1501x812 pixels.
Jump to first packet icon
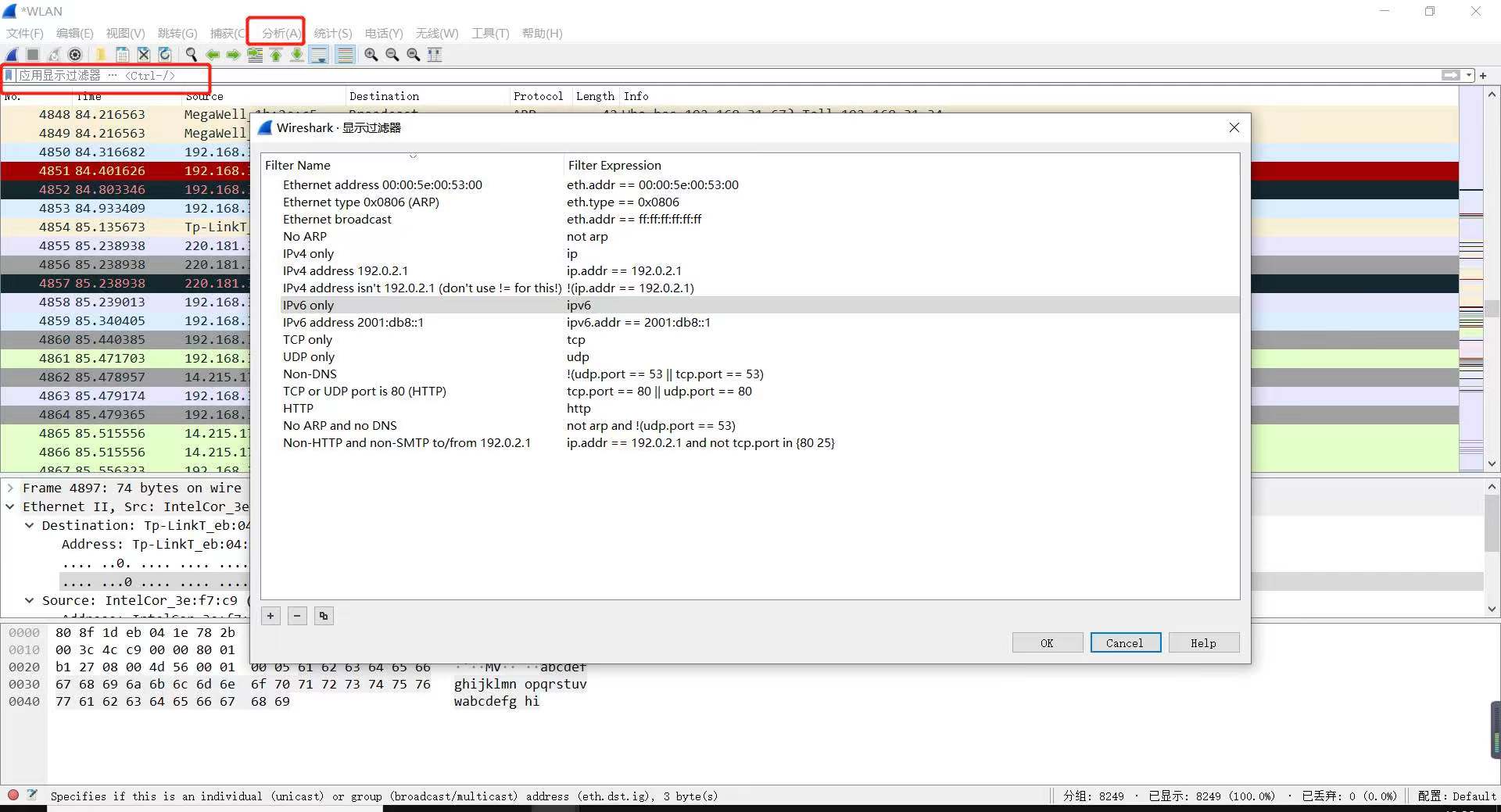tap(276, 55)
